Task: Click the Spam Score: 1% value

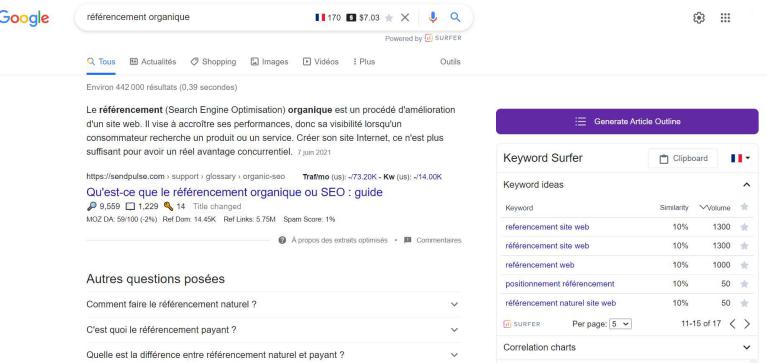Action: pyautogui.click(x=309, y=219)
